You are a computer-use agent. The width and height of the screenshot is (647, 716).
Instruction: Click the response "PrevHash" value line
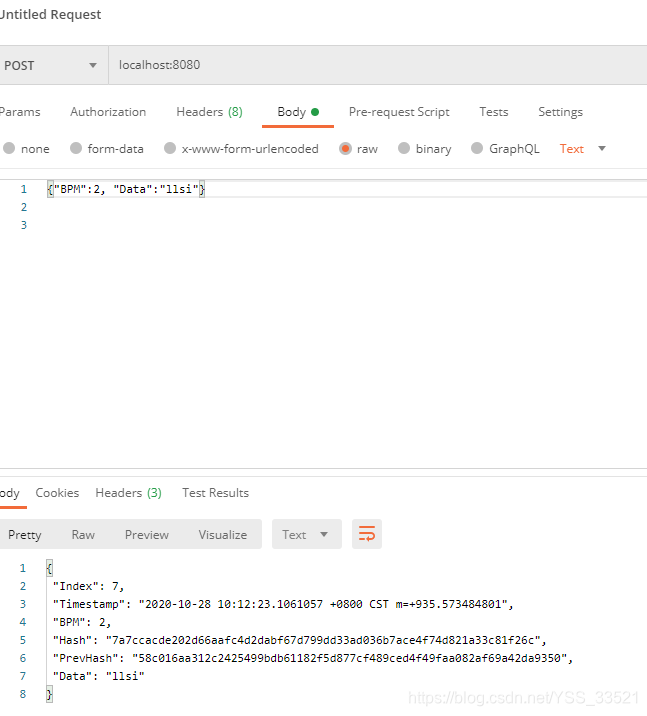(x=313, y=658)
